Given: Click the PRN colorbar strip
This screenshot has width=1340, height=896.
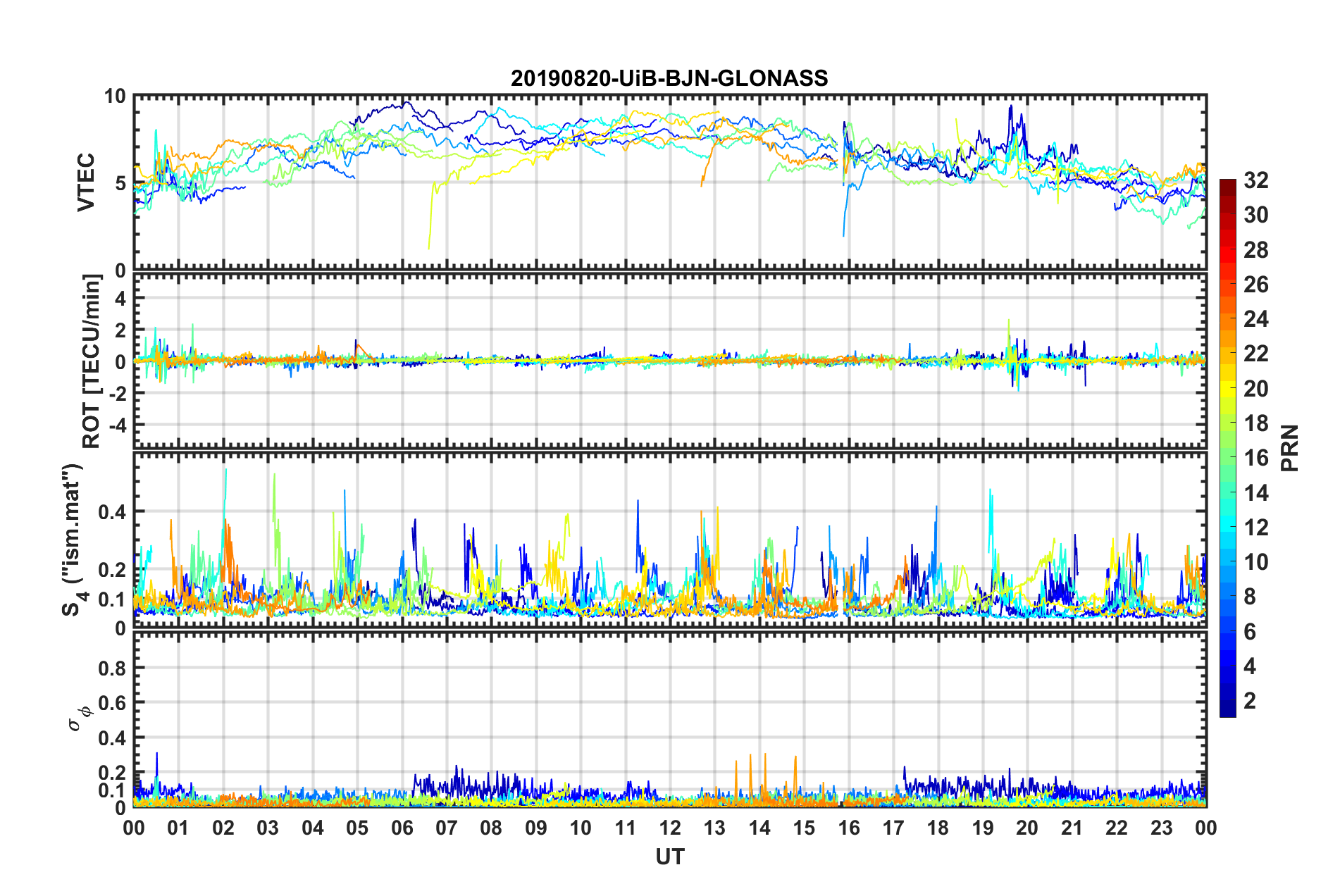Looking at the screenshot, I should (1228, 448).
